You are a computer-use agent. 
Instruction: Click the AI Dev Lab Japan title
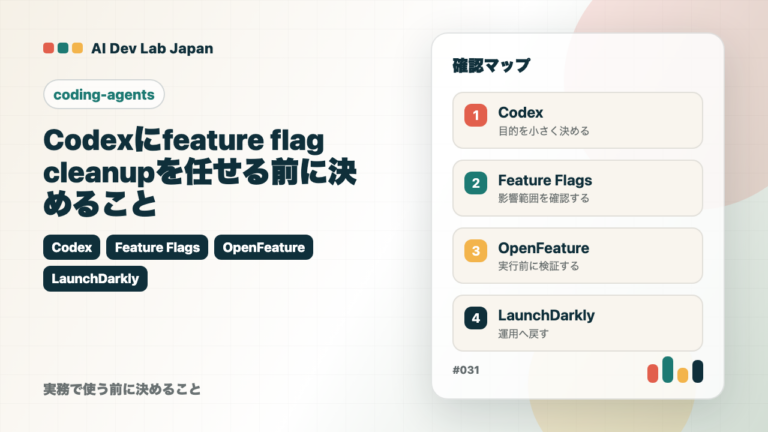pos(152,48)
